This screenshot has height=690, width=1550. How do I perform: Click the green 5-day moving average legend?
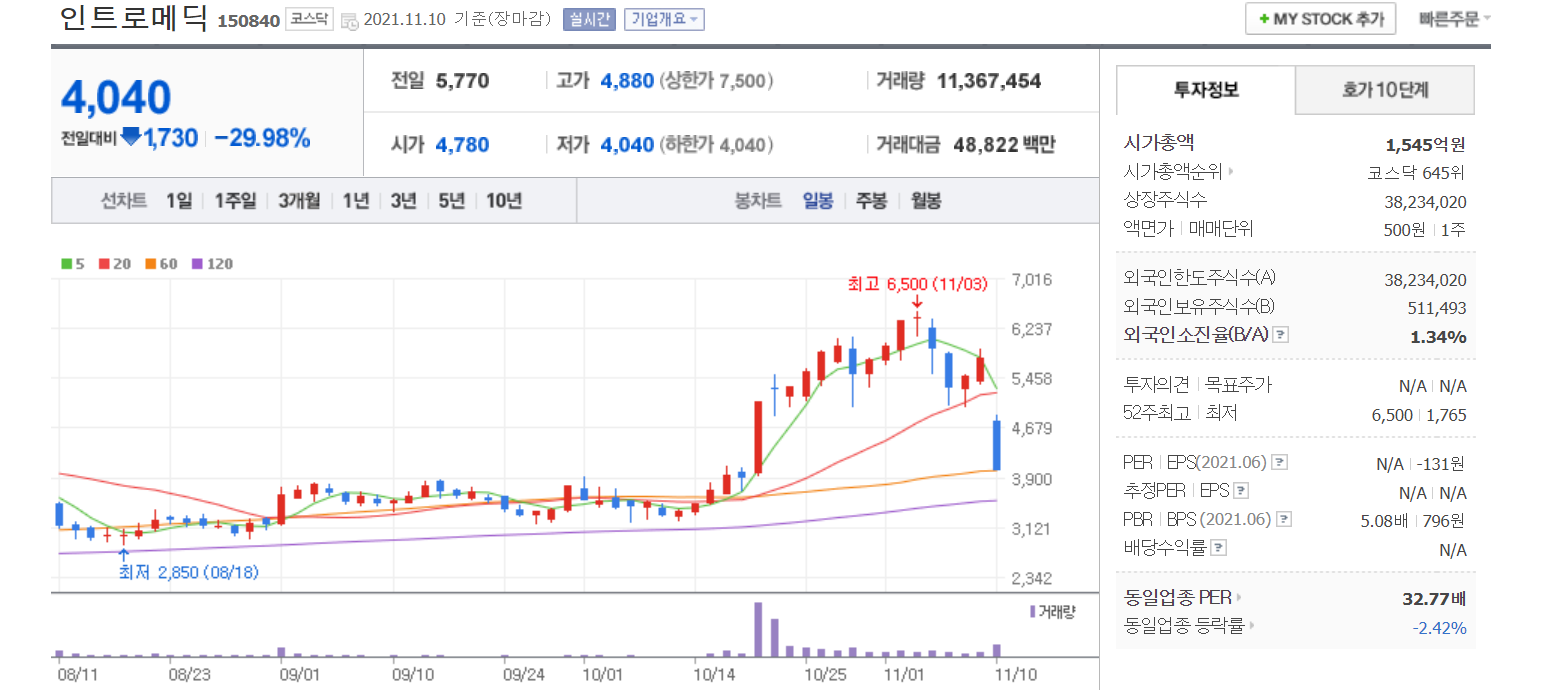click(73, 264)
